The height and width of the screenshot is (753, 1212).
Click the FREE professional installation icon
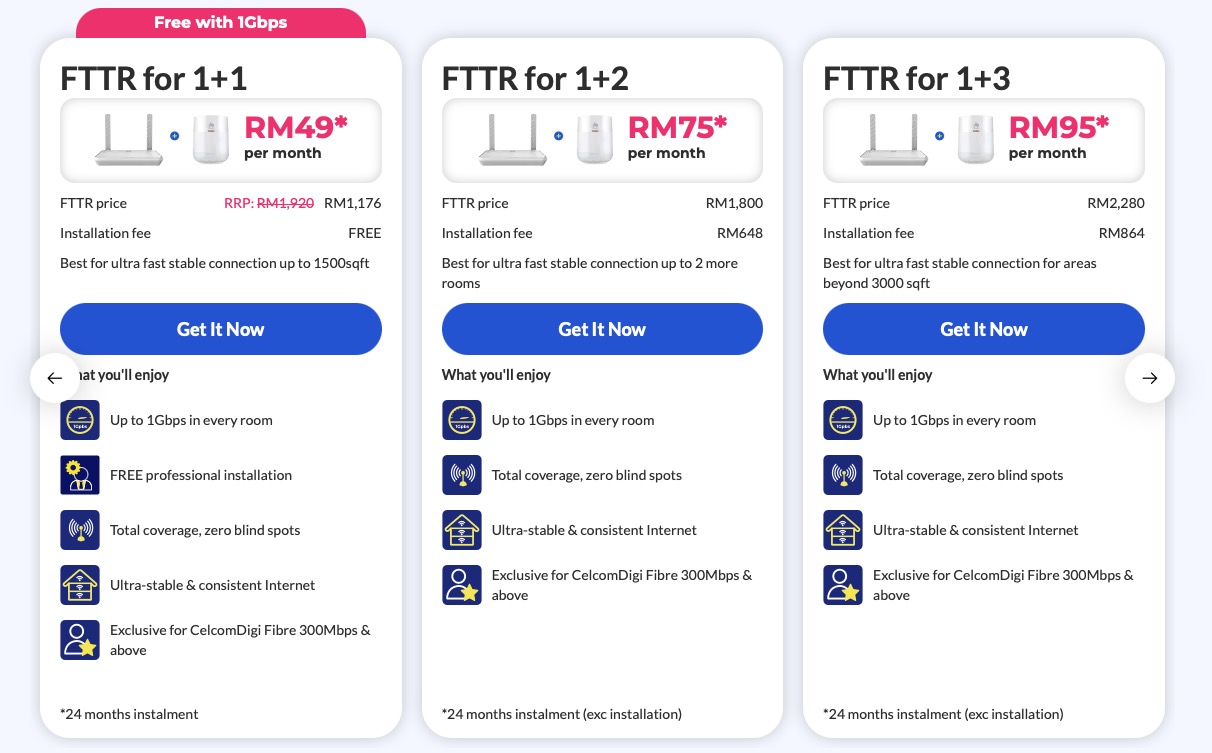pos(80,475)
